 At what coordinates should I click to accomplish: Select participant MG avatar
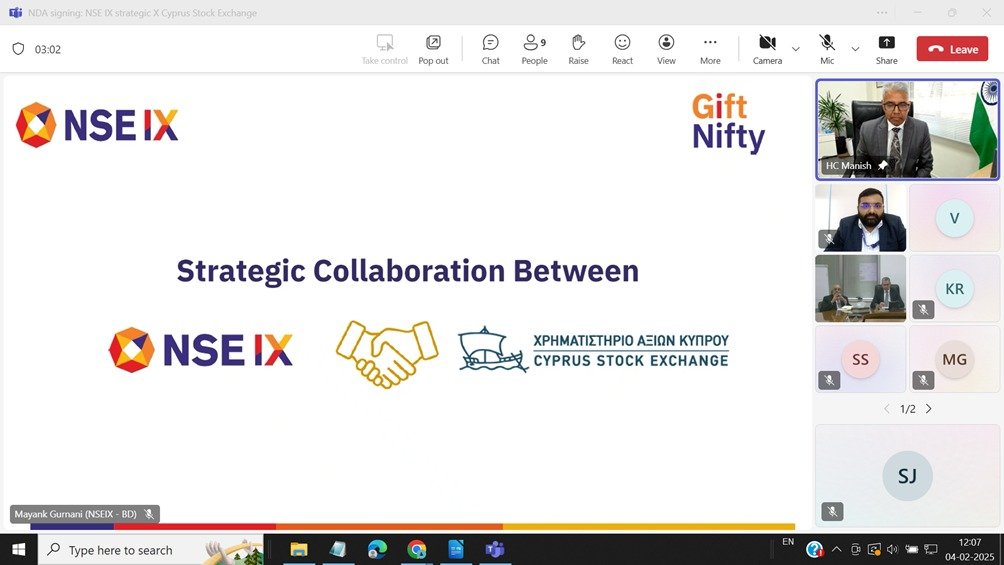pyautogui.click(x=954, y=359)
